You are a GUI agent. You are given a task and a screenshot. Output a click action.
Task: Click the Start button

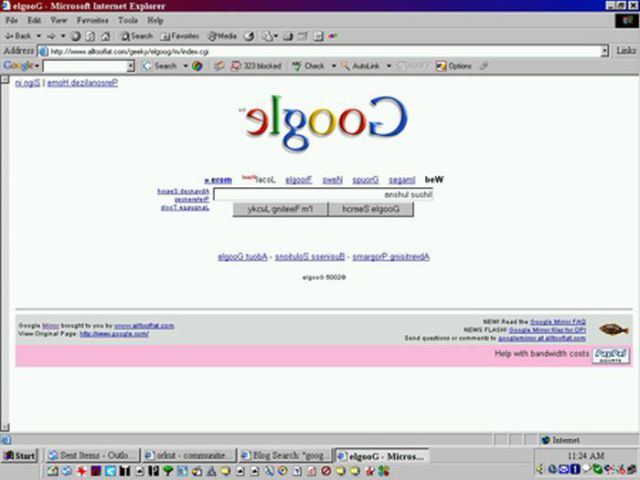(20, 456)
